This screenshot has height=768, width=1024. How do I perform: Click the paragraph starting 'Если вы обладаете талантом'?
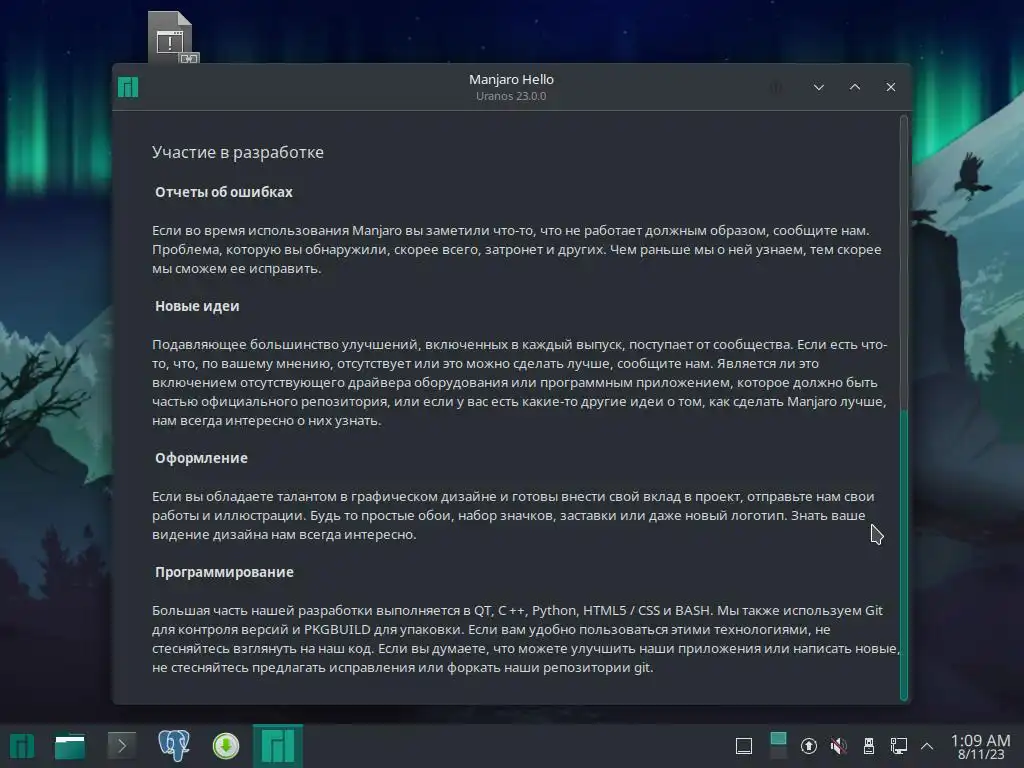(513, 515)
